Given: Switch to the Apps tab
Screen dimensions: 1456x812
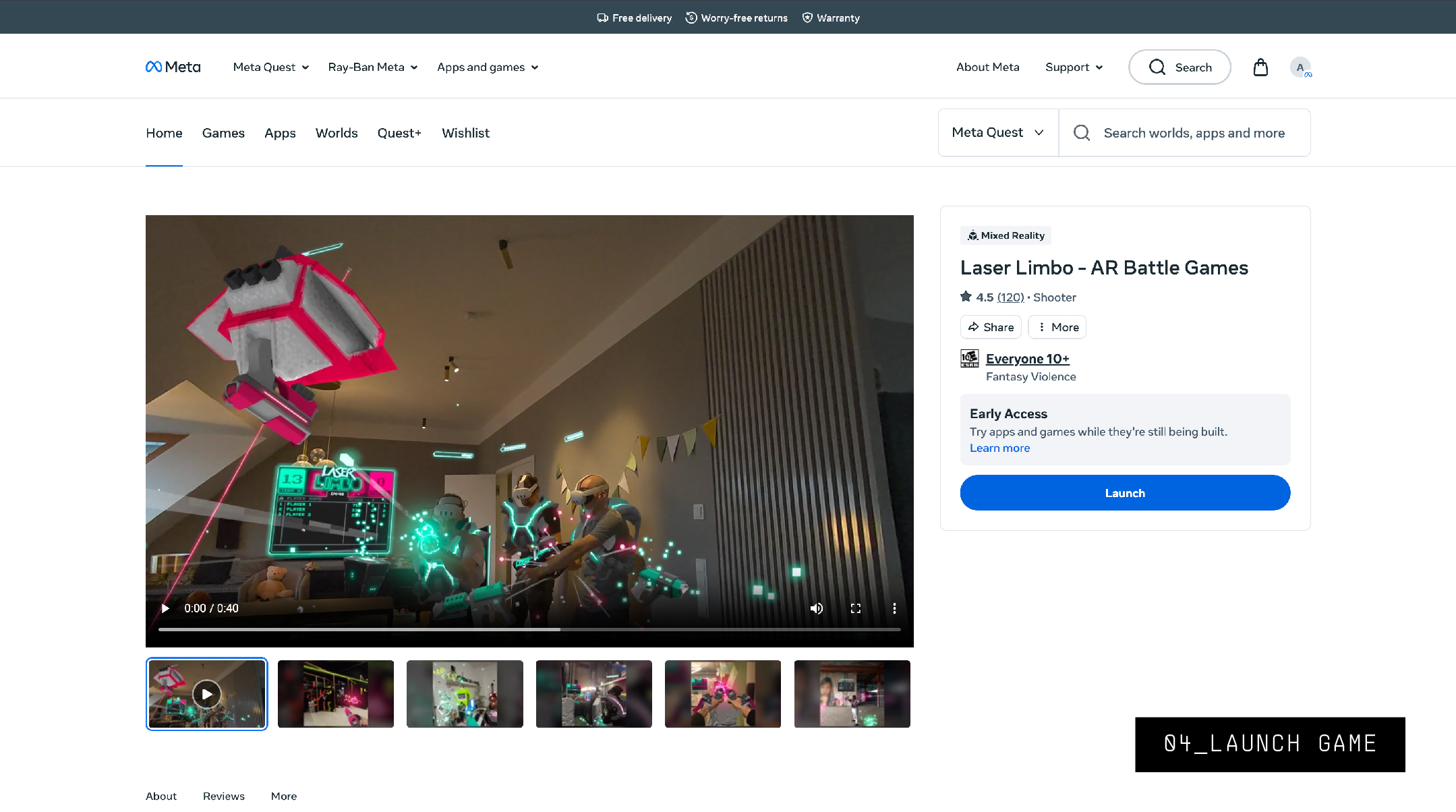Looking at the screenshot, I should (280, 133).
